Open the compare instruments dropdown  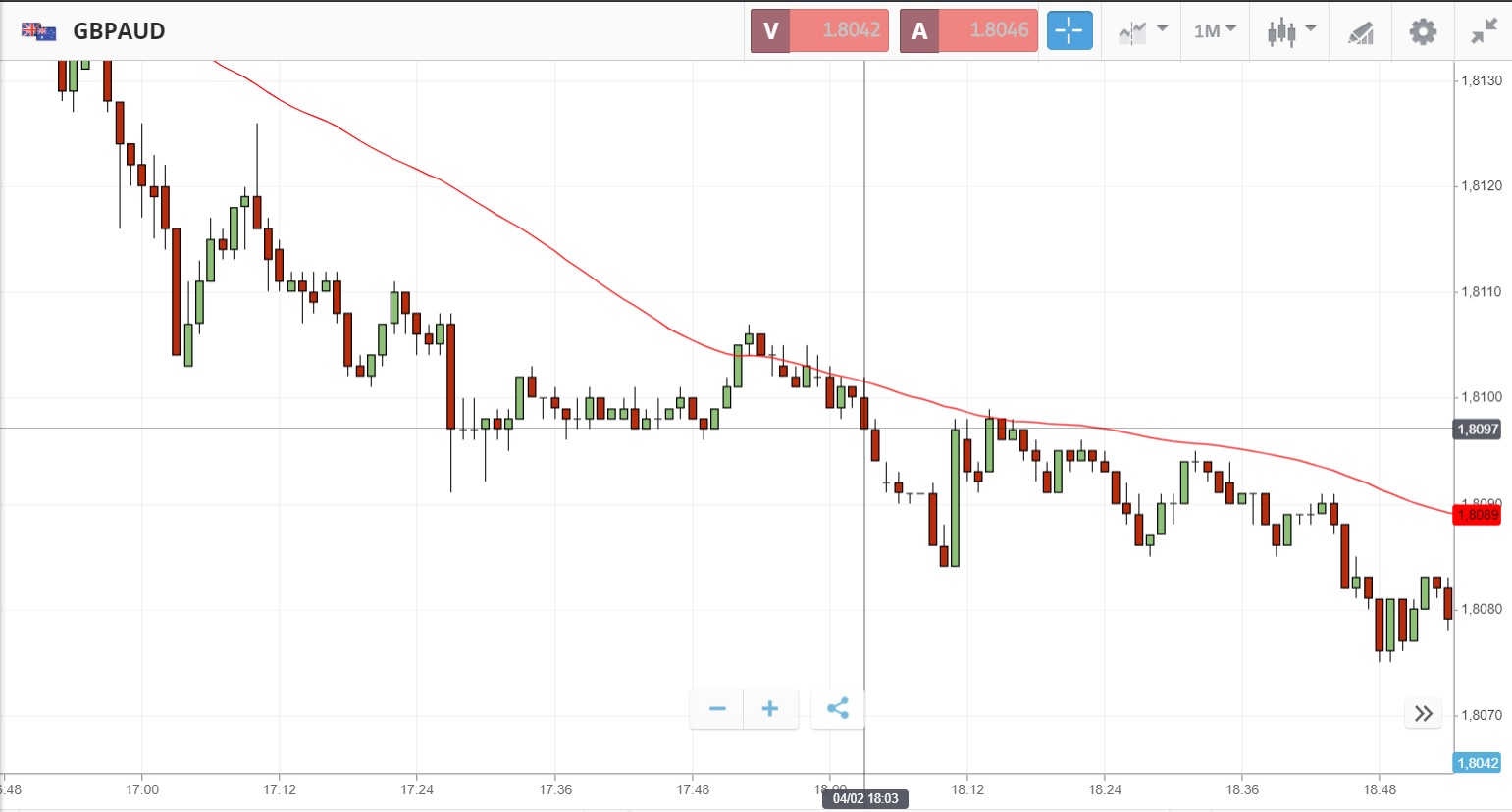[1141, 31]
